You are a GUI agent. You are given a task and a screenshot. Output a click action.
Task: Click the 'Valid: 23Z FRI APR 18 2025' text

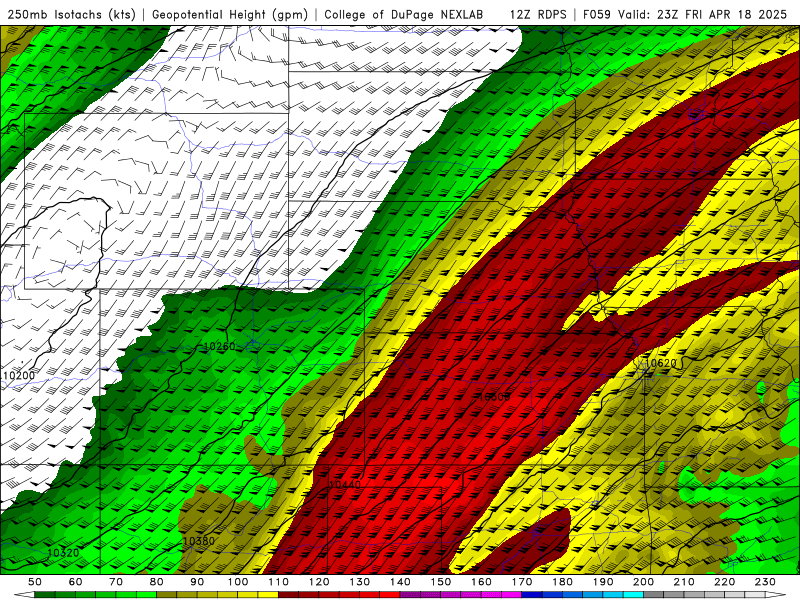[703, 14]
